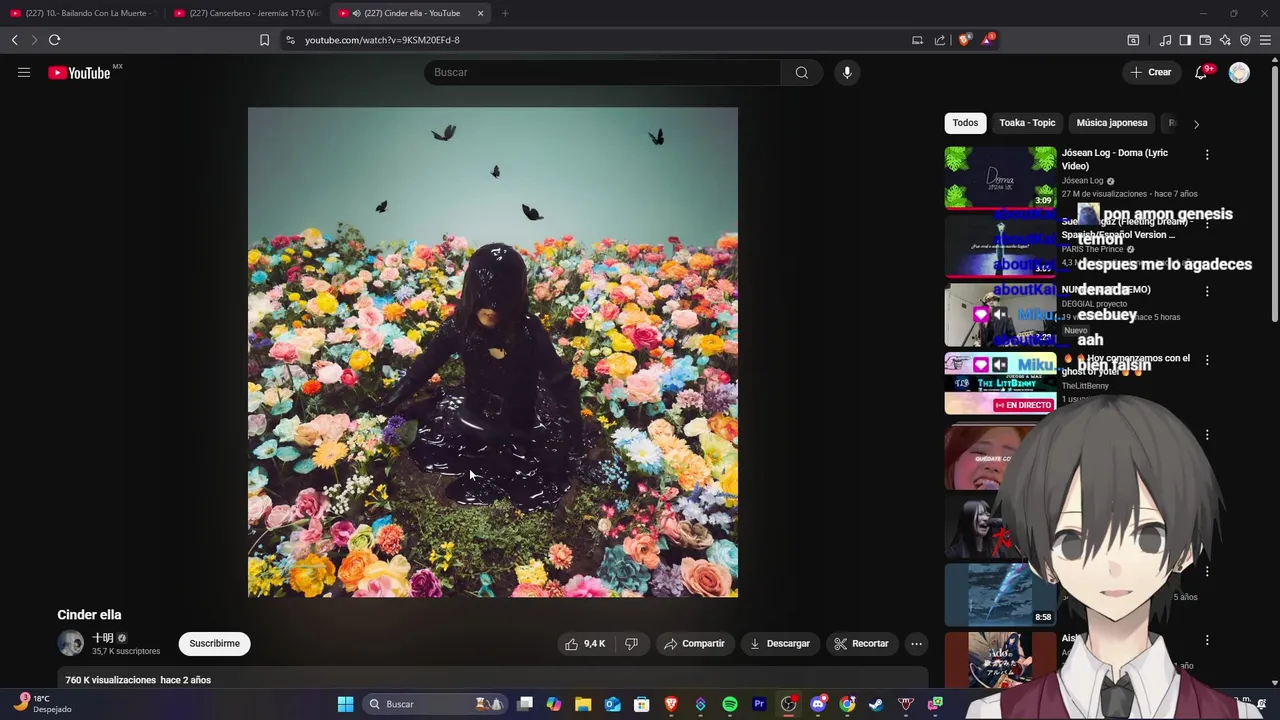Image resolution: width=1280 pixels, height=720 pixels.
Task: Open the Brave playlist music note icon
Action: (1165, 40)
